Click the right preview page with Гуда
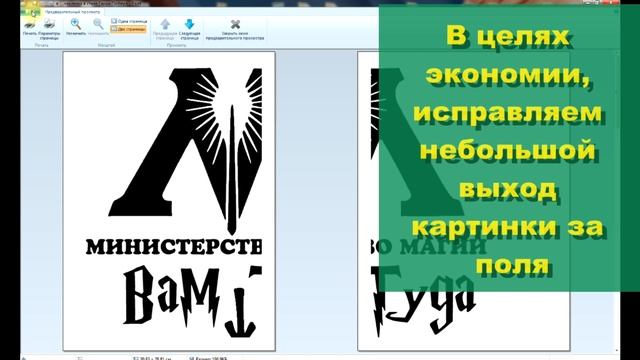 point(464,201)
